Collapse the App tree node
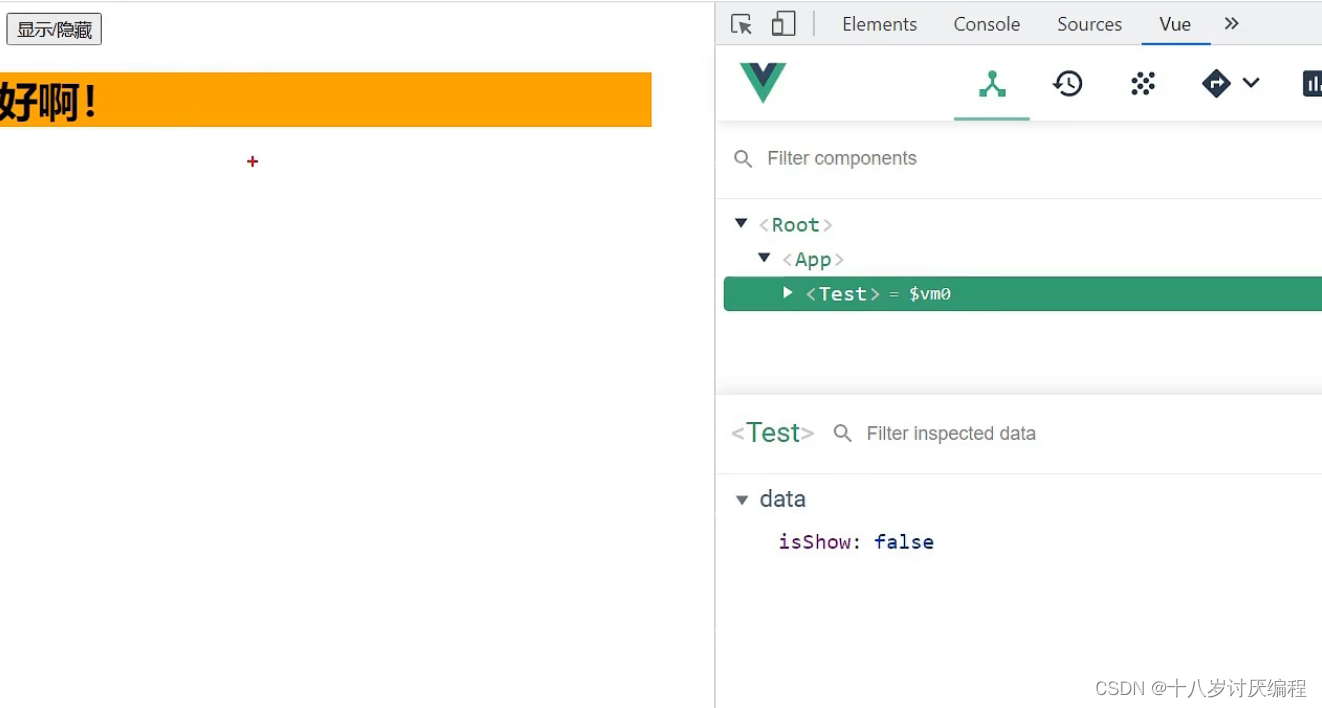The image size is (1322, 708). point(764,258)
